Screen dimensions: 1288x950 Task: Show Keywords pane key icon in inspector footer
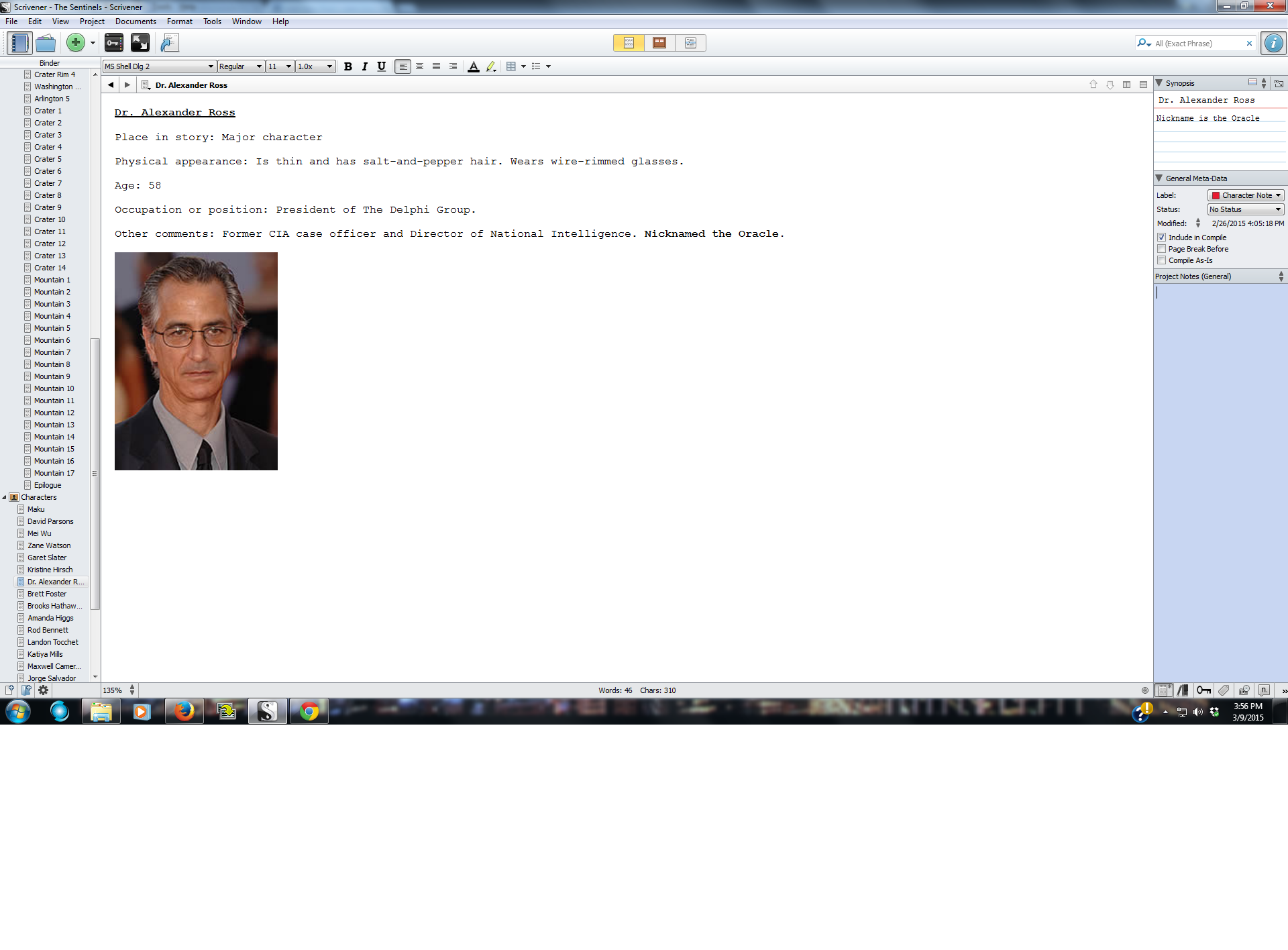pyautogui.click(x=1203, y=690)
